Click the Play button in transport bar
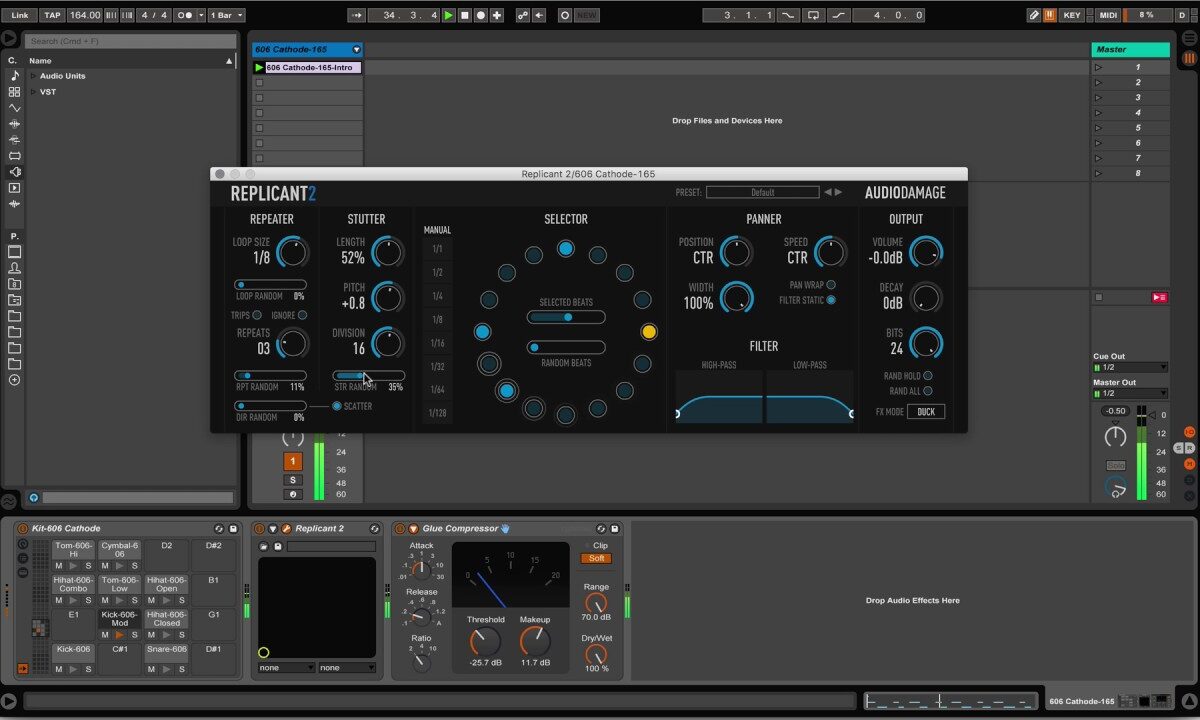This screenshot has height=720, width=1200. (448, 15)
